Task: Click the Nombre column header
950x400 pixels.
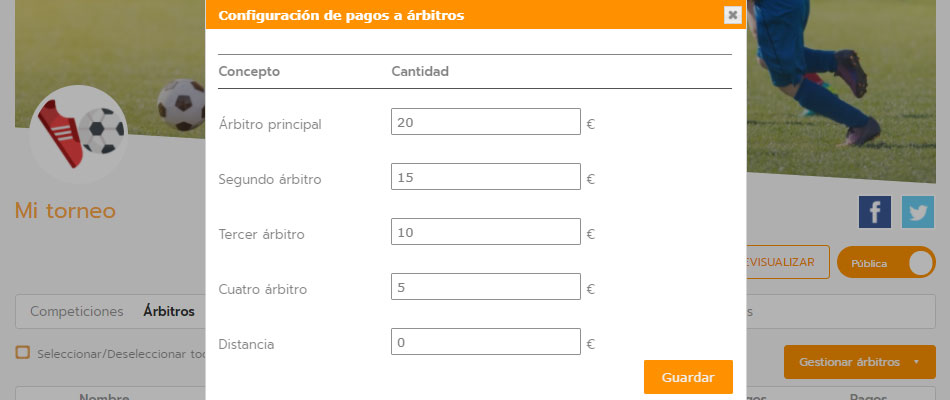Action: [105, 396]
